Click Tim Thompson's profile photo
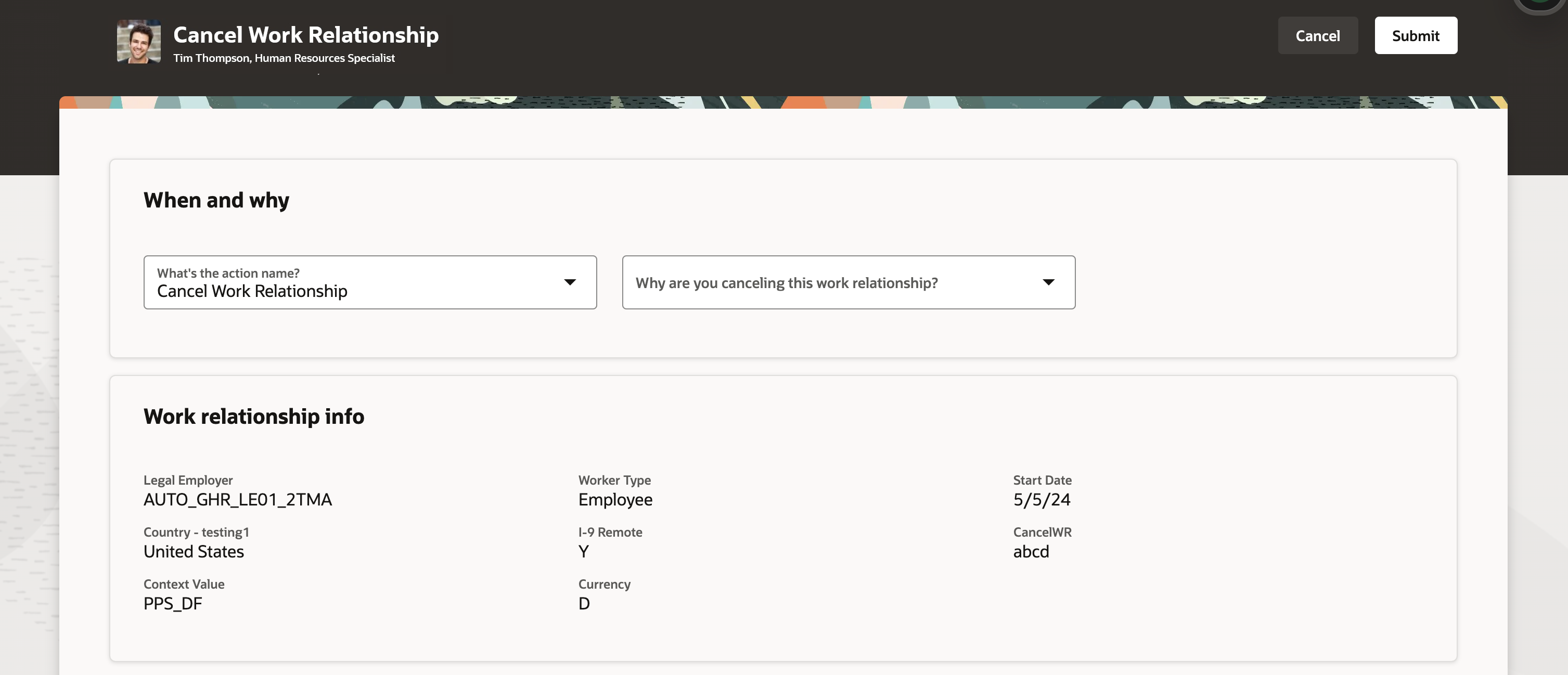Image resolution: width=1568 pixels, height=675 pixels. pos(139,42)
